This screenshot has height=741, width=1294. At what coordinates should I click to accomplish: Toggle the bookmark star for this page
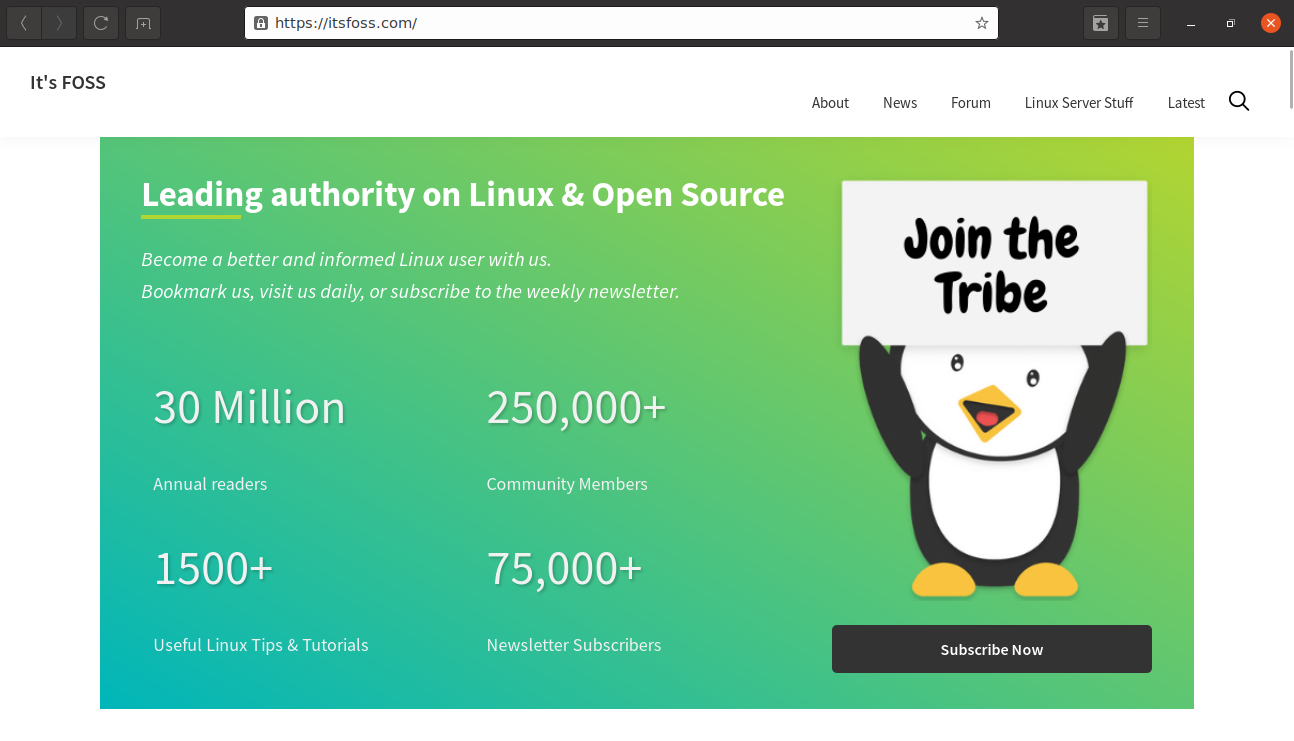point(981,22)
